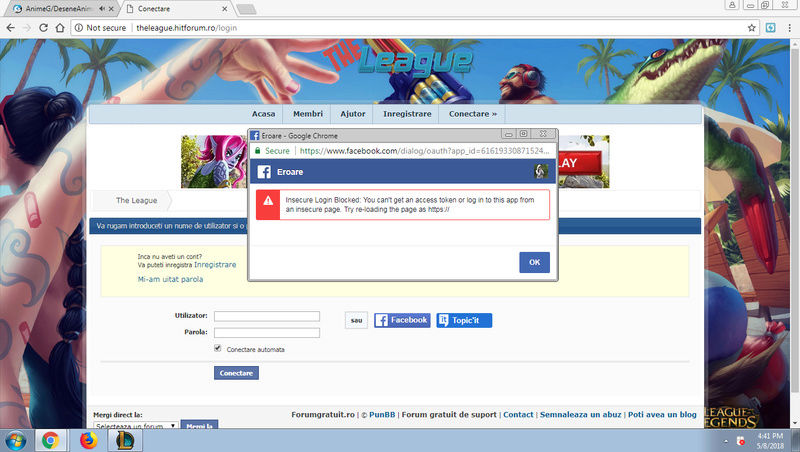The image size is (800, 452).
Task: Mute the AnimeG tab audio icon
Action: click(102, 9)
